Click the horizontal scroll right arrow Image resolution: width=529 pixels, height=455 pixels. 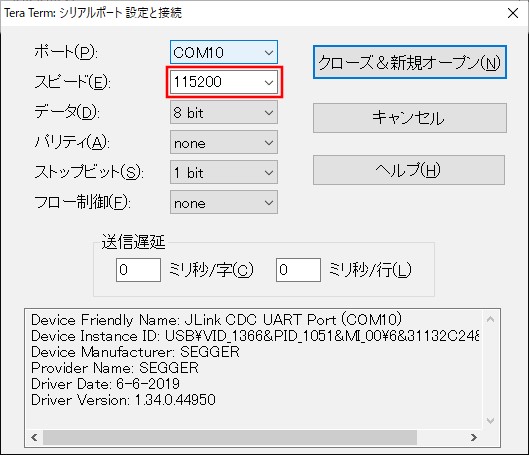click(474, 437)
